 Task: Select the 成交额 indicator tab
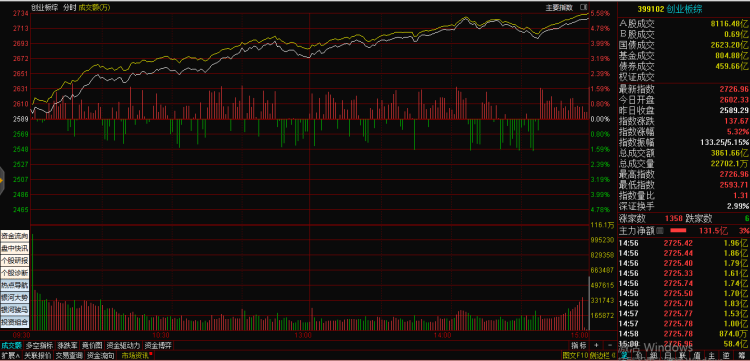point(11,345)
